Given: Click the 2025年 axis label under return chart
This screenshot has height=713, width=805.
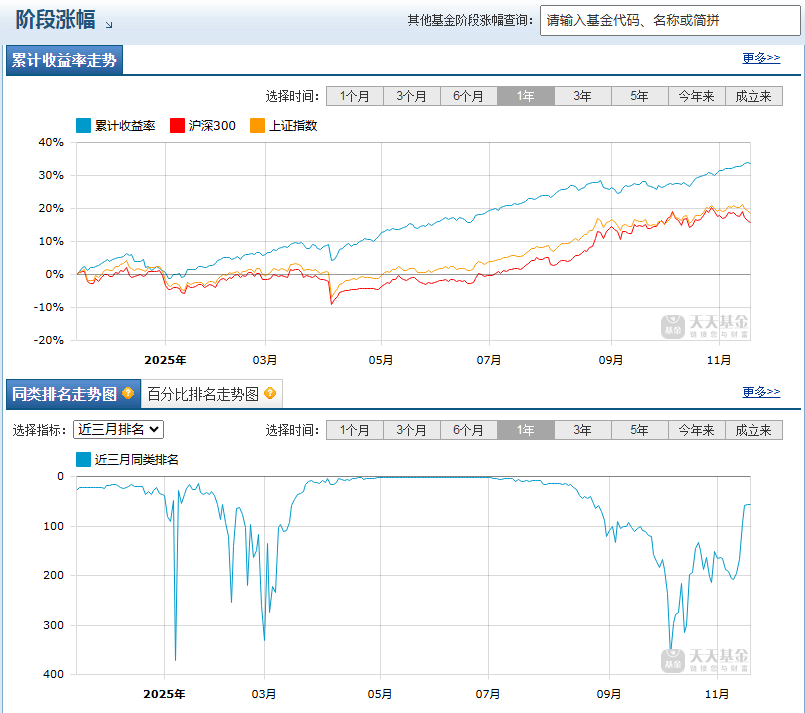Looking at the screenshot, I should (x=165, y=360).
